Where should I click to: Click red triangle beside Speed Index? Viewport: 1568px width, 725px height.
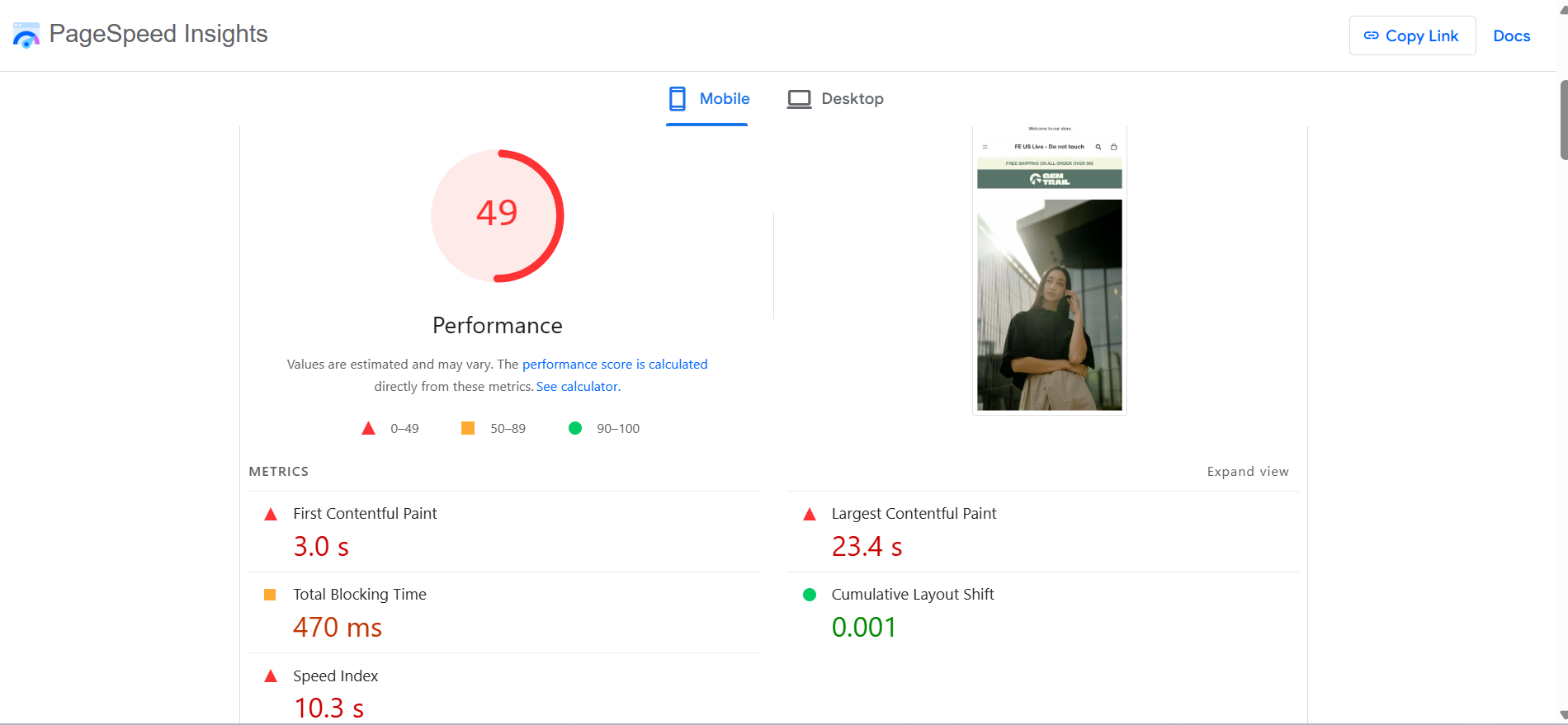[271, 676]
